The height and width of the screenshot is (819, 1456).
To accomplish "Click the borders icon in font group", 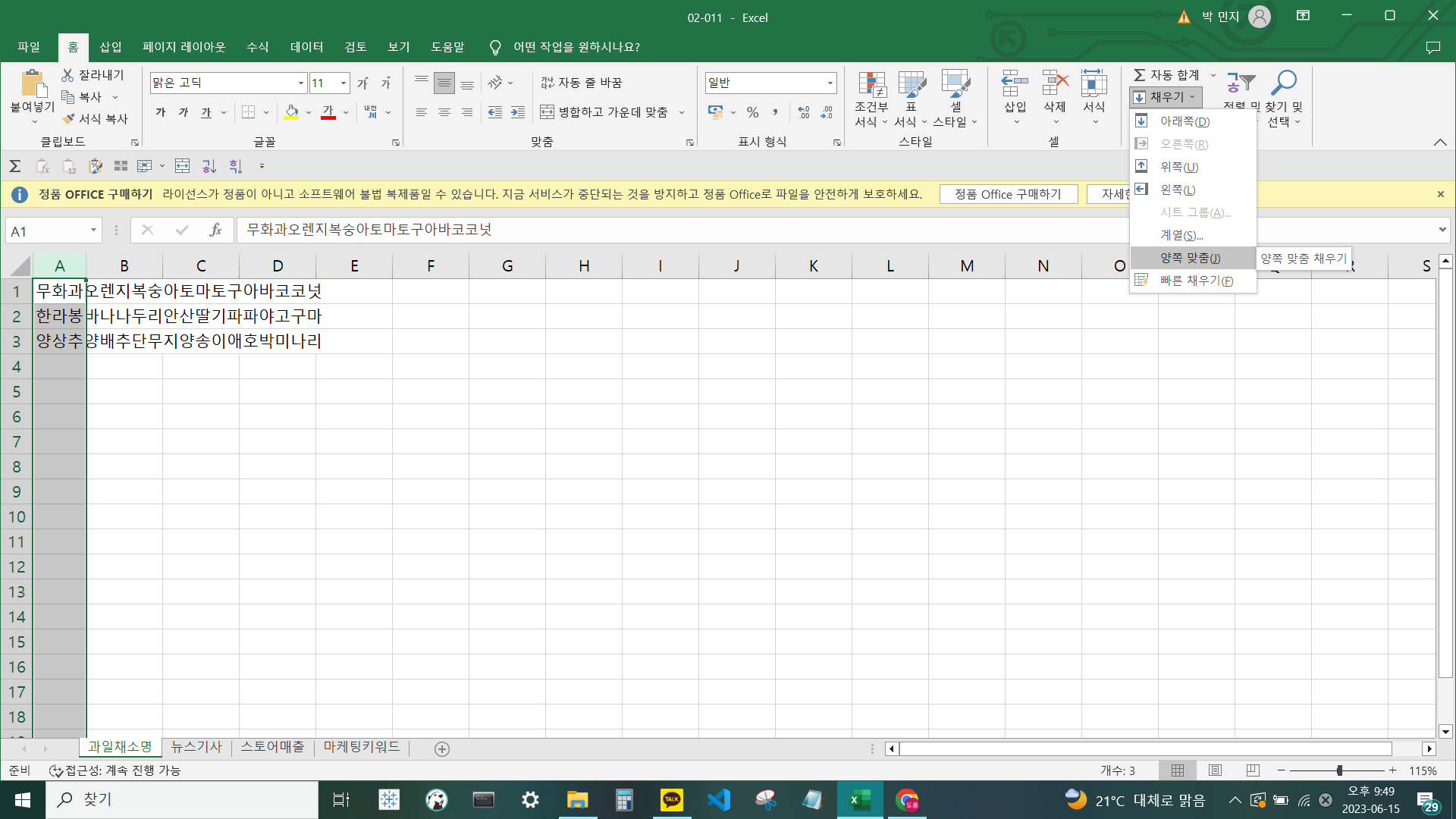I will [248, 112].
